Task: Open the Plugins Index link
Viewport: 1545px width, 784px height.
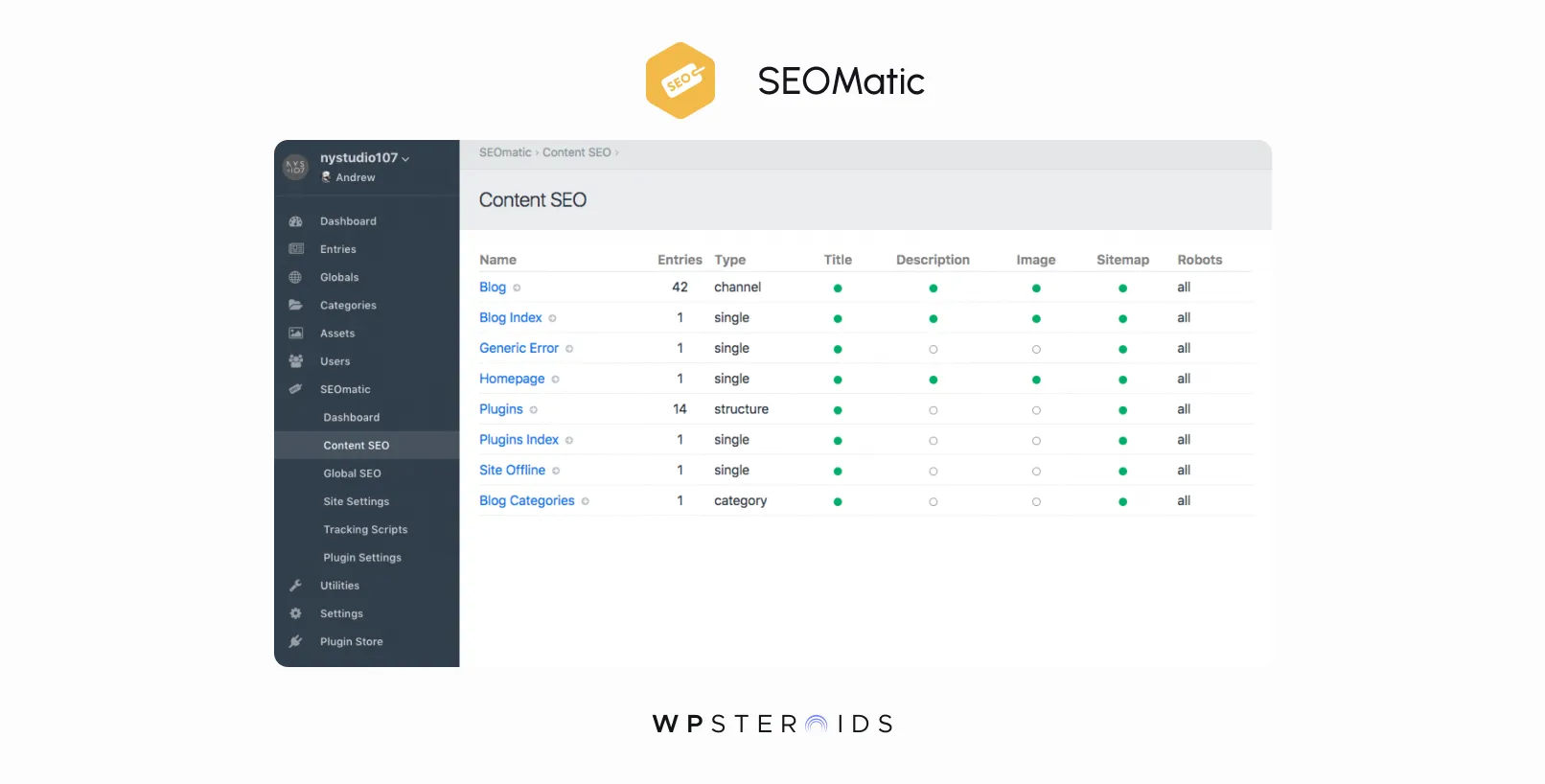Action: 519,440
